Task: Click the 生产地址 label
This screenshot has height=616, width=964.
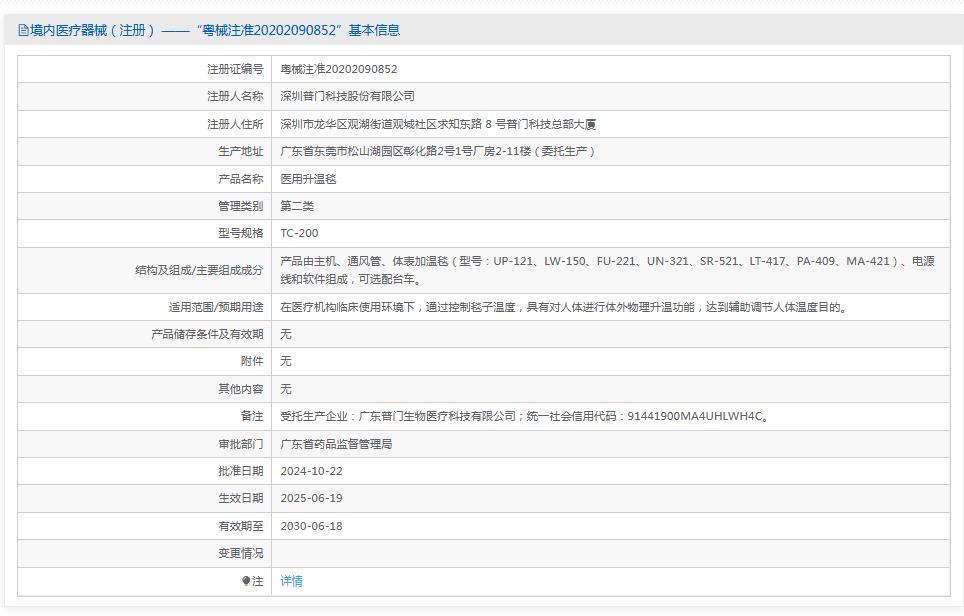Action: [x=240, y=151]
